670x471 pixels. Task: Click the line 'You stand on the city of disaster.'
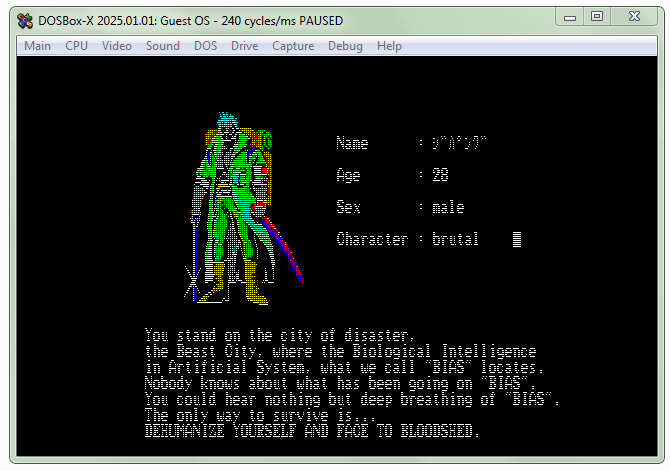coord(279,335)
